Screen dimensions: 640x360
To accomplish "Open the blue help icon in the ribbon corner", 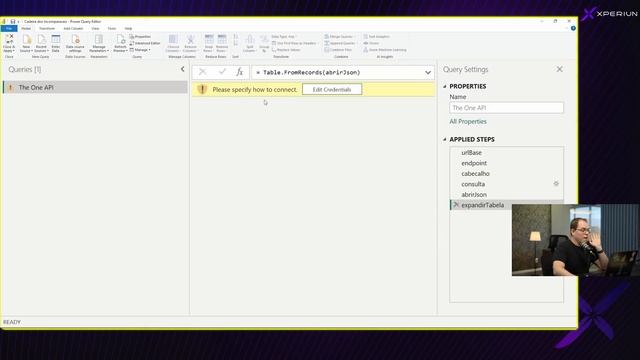I will click(x=573, y=29).
